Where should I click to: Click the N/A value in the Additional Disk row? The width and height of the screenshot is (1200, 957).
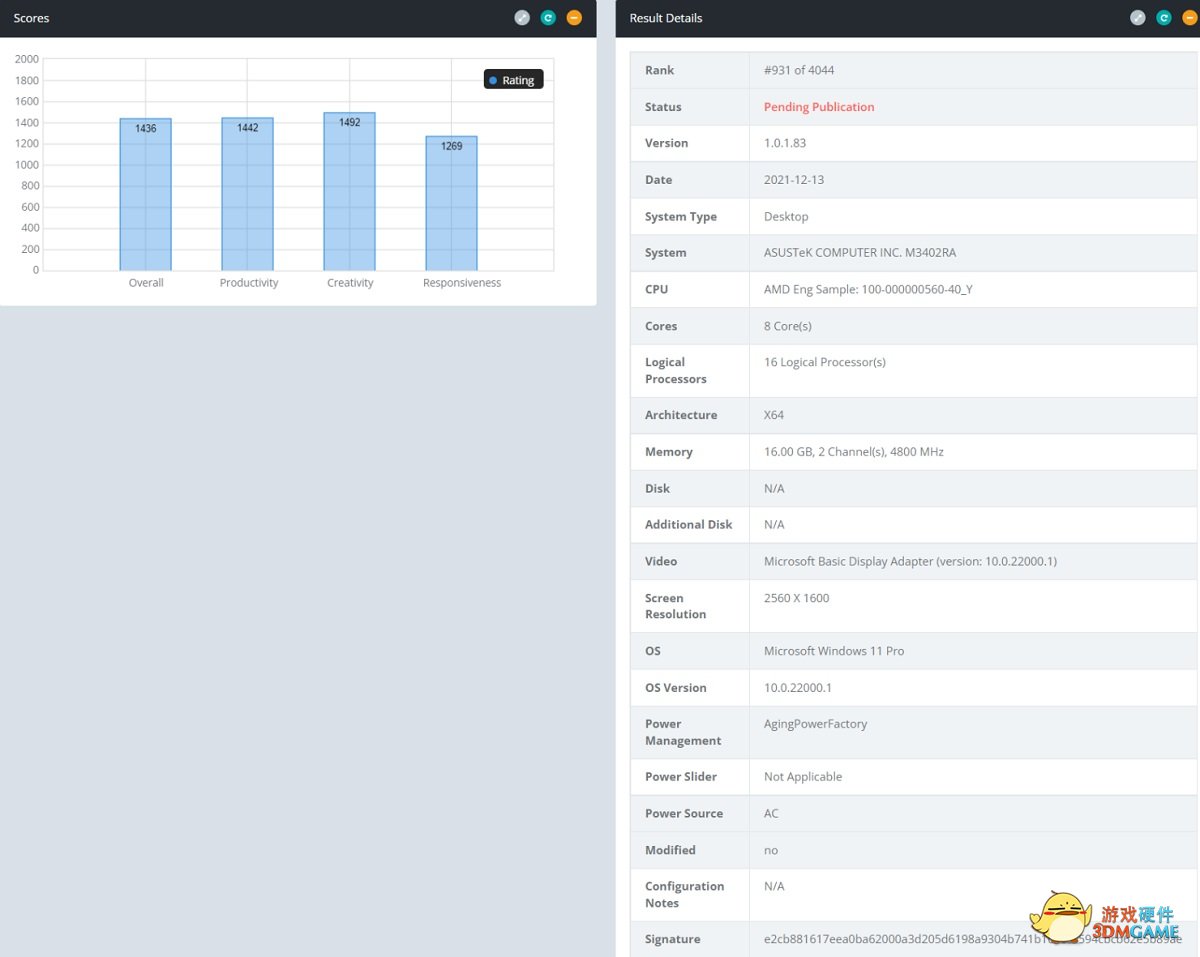[774, 524]
